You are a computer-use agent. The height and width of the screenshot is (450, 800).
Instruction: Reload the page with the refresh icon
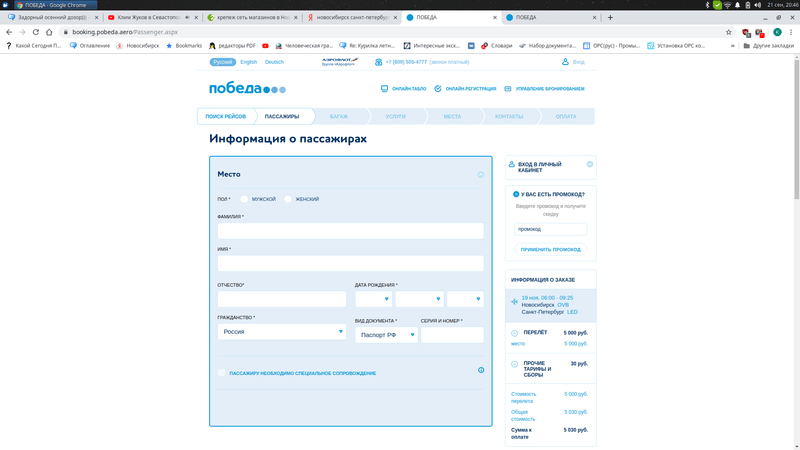(x=36, y=32)
